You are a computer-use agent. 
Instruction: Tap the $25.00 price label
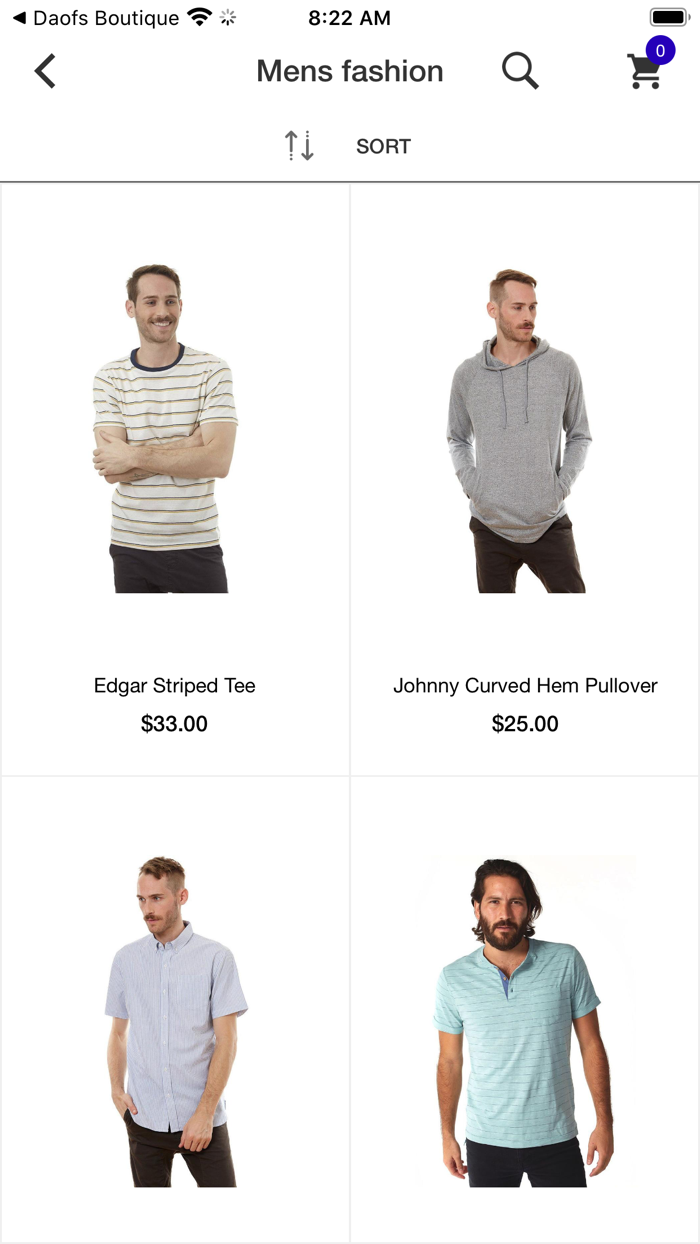point(525,724)
